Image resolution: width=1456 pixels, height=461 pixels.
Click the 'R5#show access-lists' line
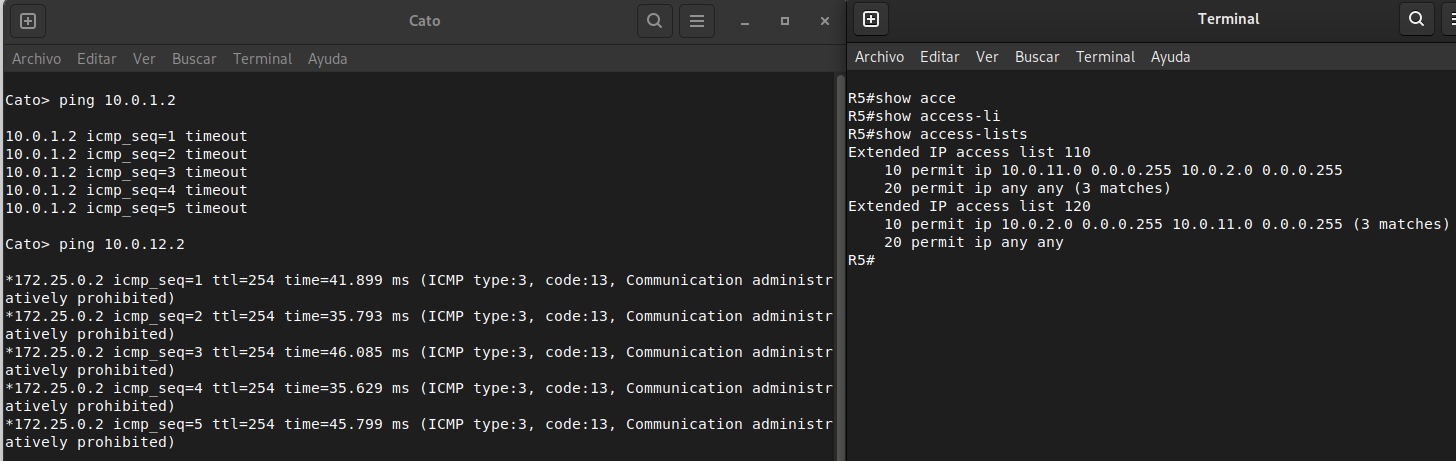click(x=938, y=134)
